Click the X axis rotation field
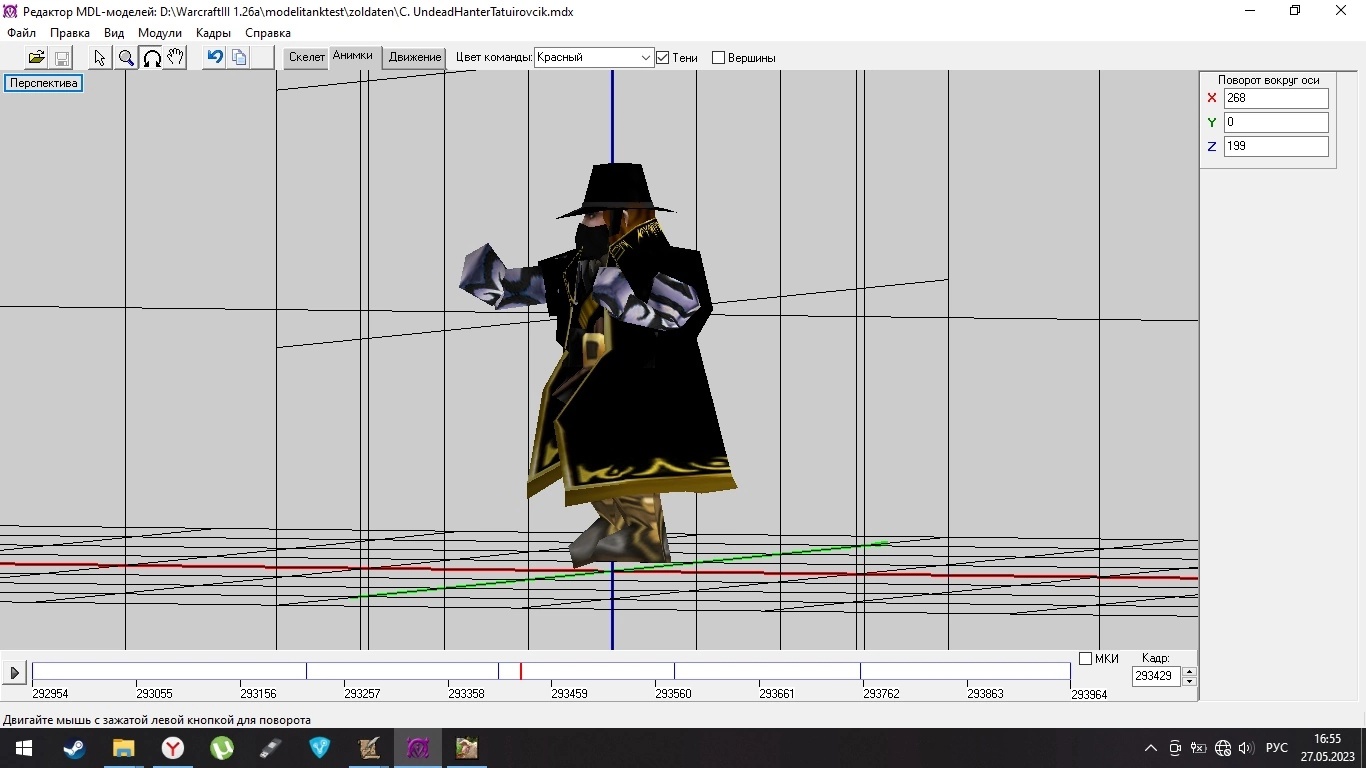The image size is (1366, 768). tap(1276, 98)
